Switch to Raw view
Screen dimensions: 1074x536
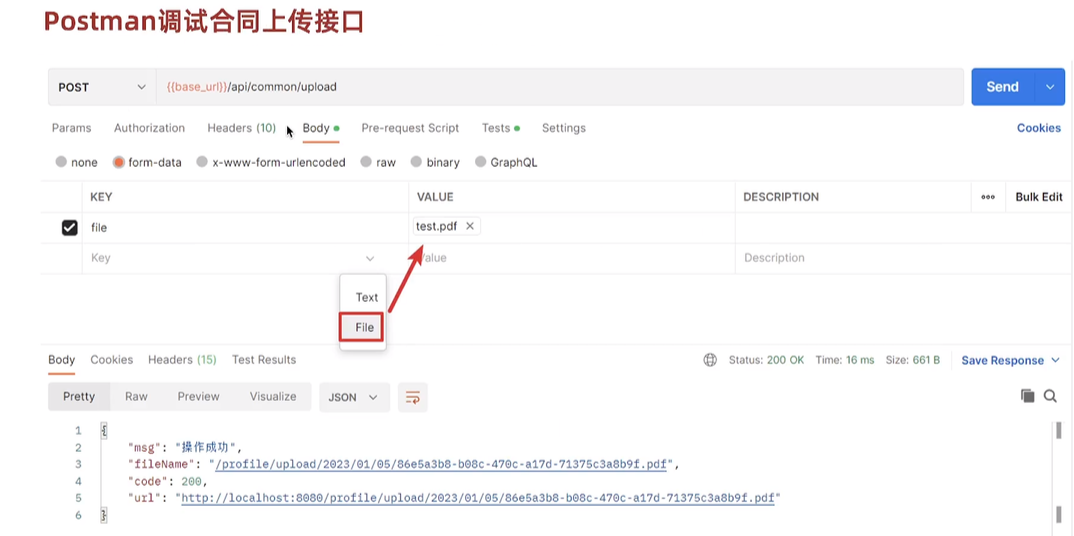point(136,396)
